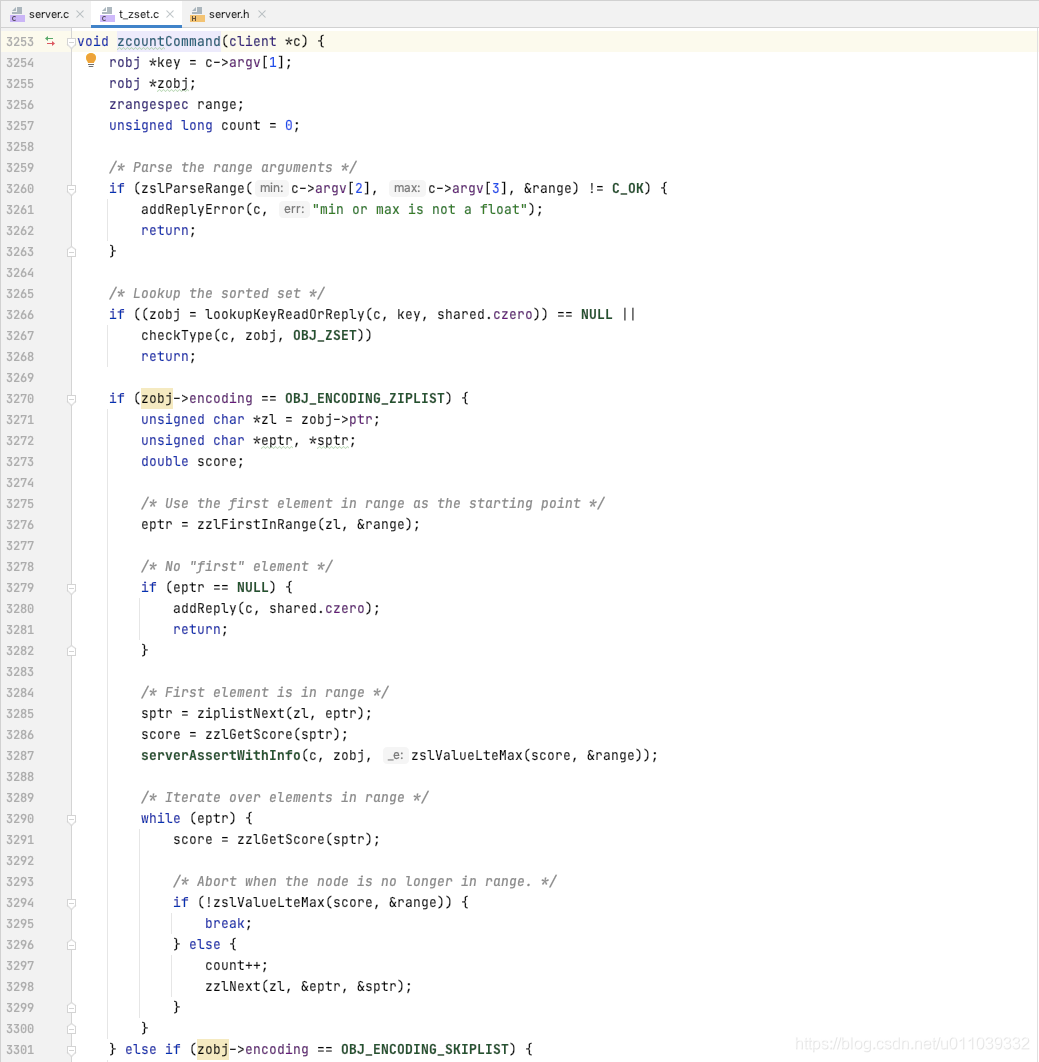This screenshot has width=1039, height=1062.
Task: Click the count++ statement on line 3297
Action: point(237,965)
